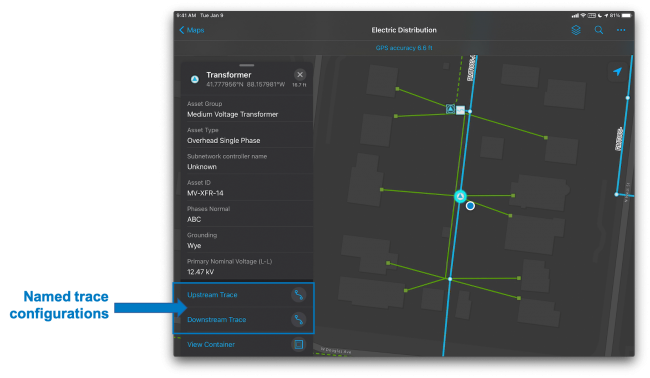This screenshot has width=650, height=378.
Task: Open the search magnifier icon
Action: (x=599, y=30)
